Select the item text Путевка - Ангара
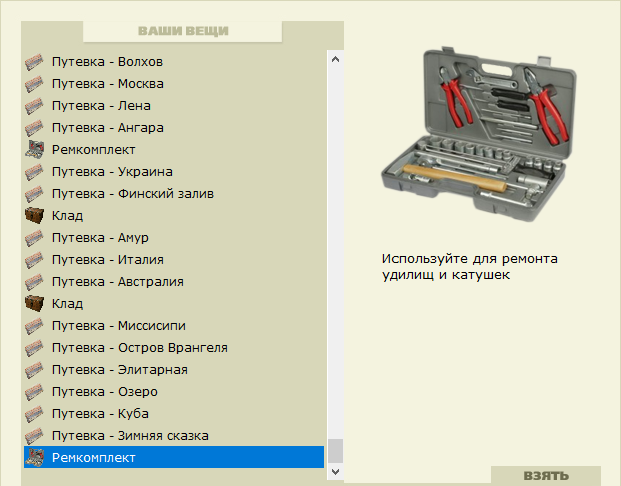Image resolution: width=621 pixels, height=486 pixels. (108, 128)
